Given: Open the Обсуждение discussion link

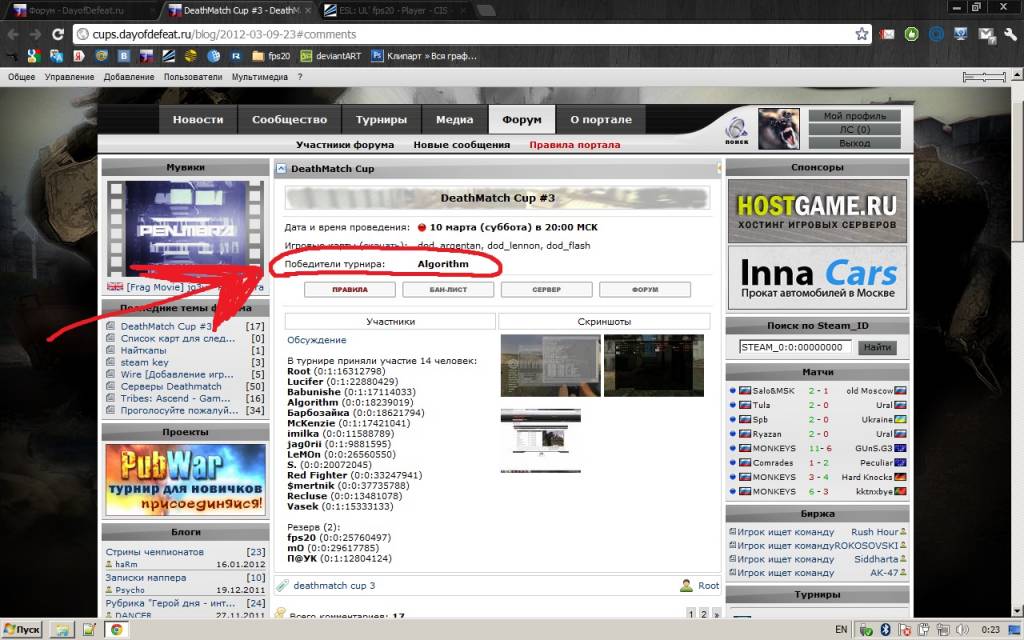Looking at the screenshot, I should pyautogui.click(x=317, y=340).
